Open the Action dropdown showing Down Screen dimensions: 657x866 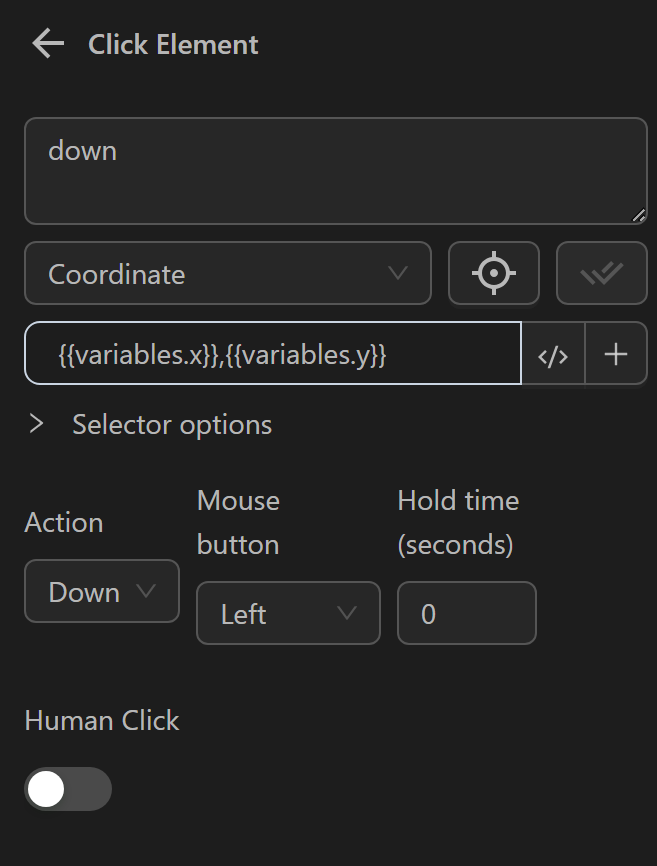(x=102, y=592)
